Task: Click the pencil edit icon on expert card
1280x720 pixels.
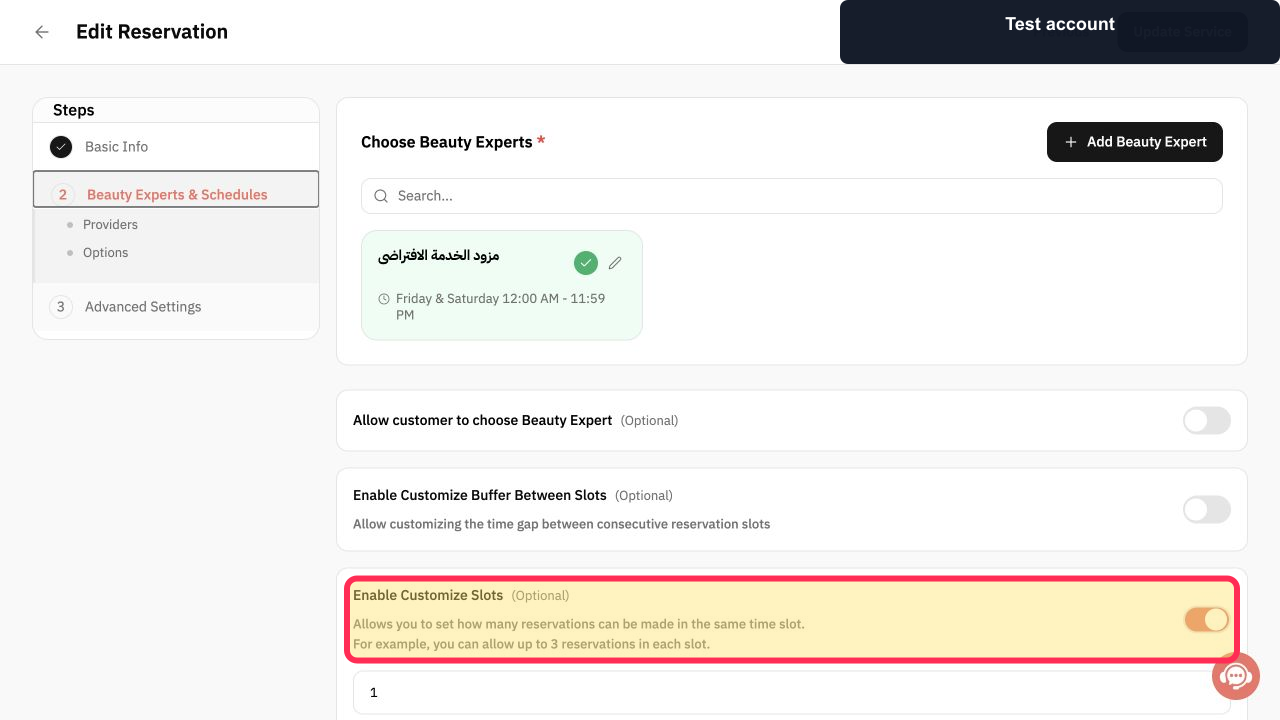Action: point(615,263)
